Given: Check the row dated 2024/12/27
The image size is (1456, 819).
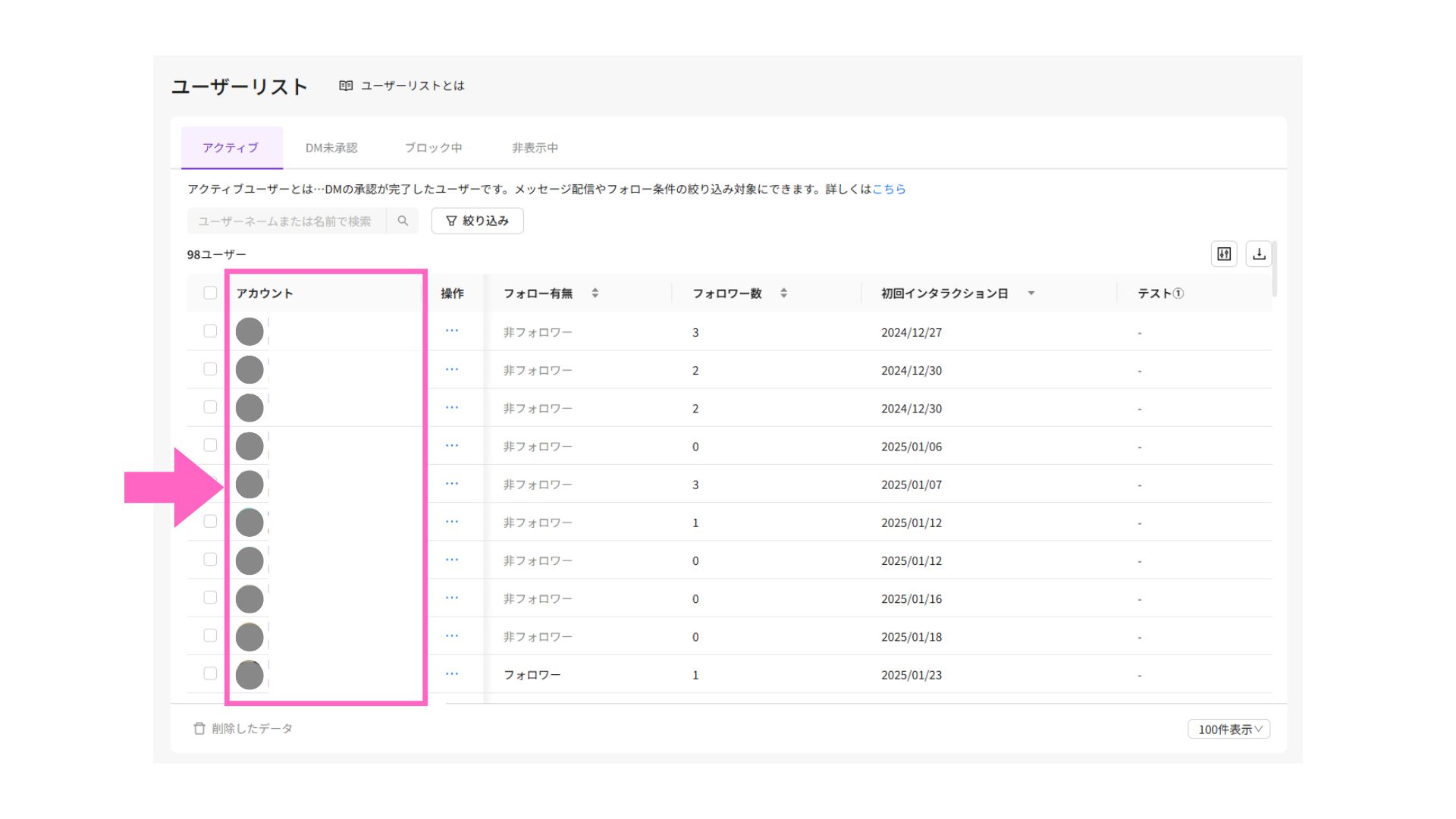Looking at the screenshot, I should 210,331.
